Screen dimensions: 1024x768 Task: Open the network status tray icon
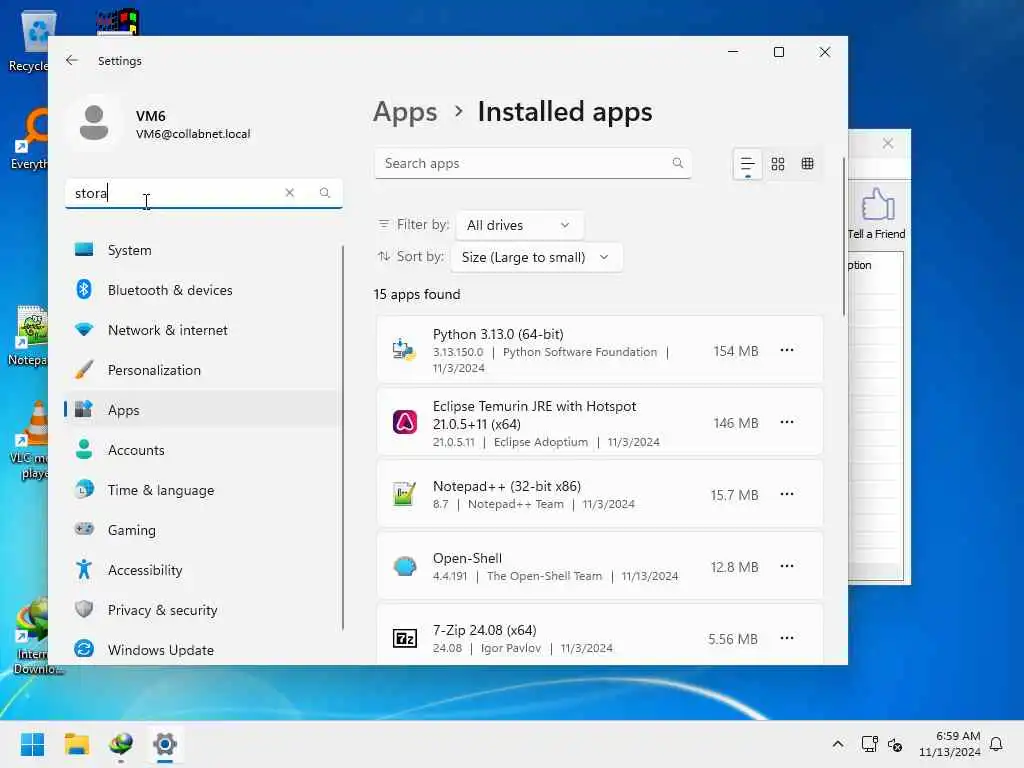[869, 744]
